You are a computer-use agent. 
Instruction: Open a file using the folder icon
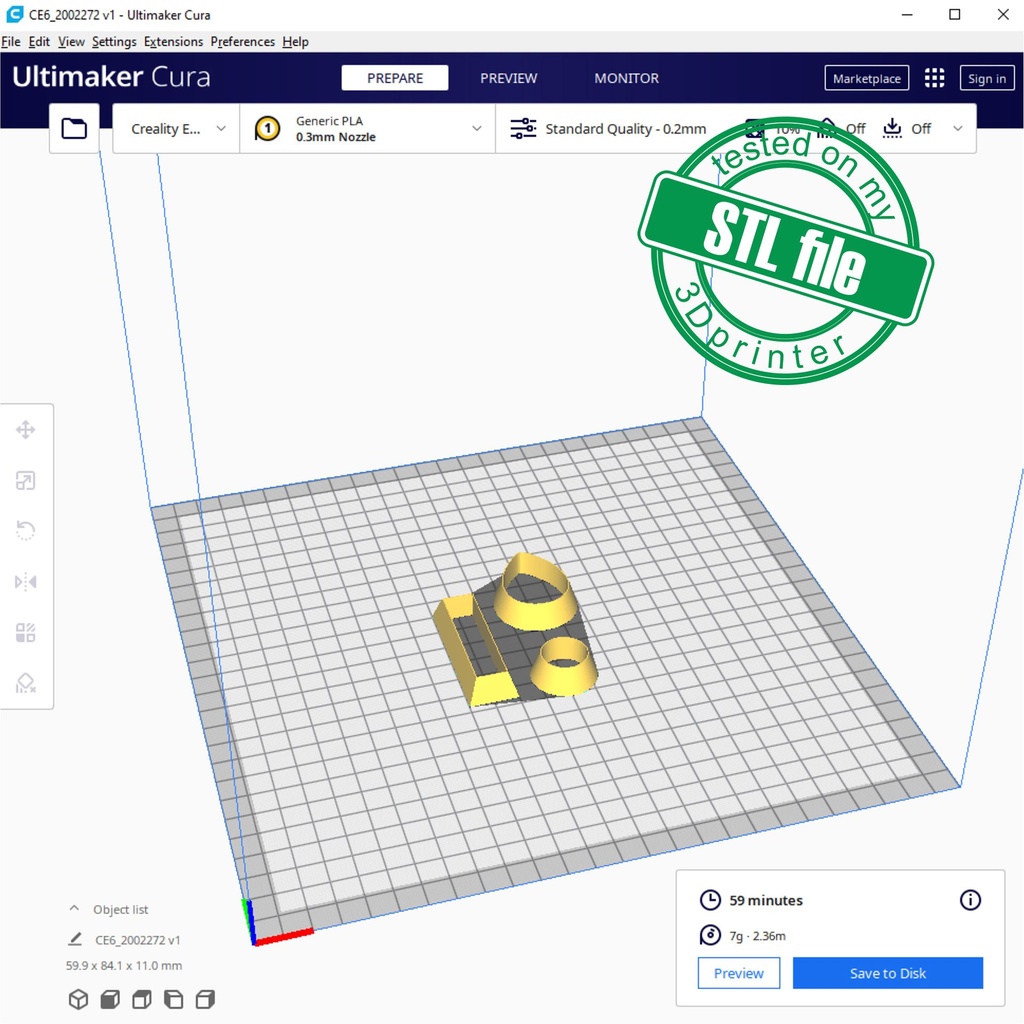pyautogui.click(x=74, y=128)
